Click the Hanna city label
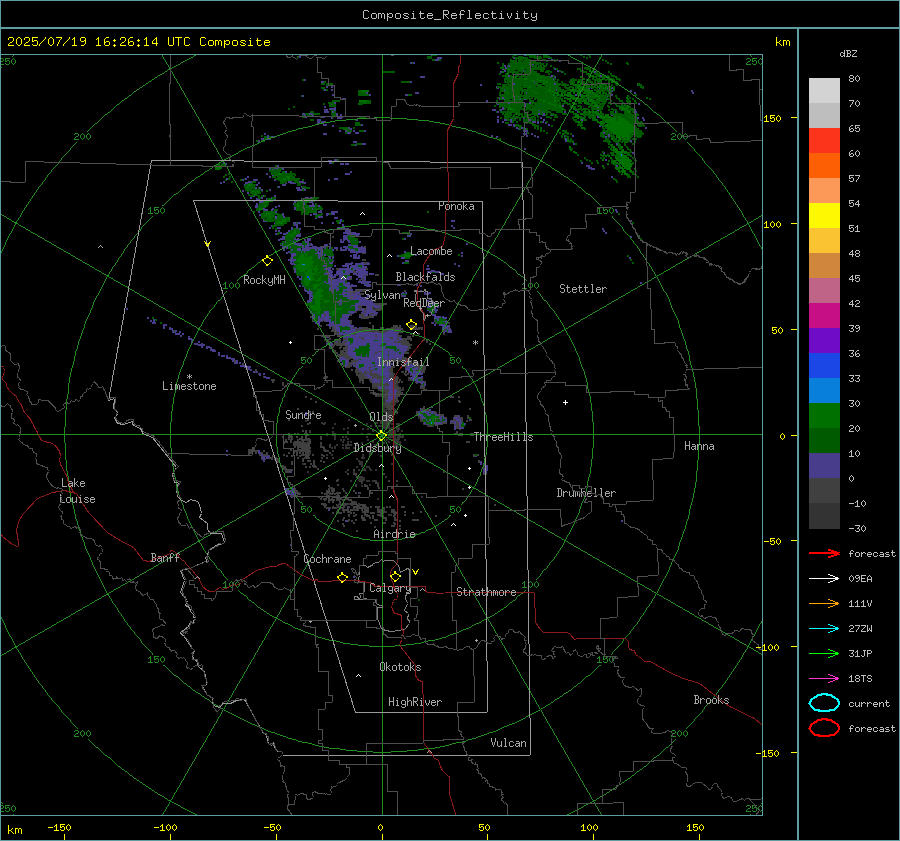Viewport: 900px width, 841px height. point(699,446)
